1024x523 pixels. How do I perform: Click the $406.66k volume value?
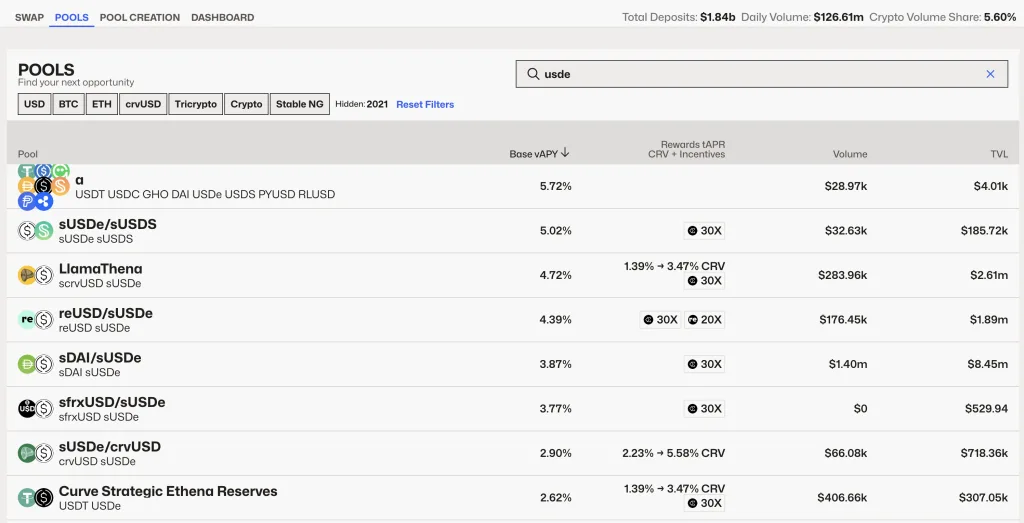(842, 497)
